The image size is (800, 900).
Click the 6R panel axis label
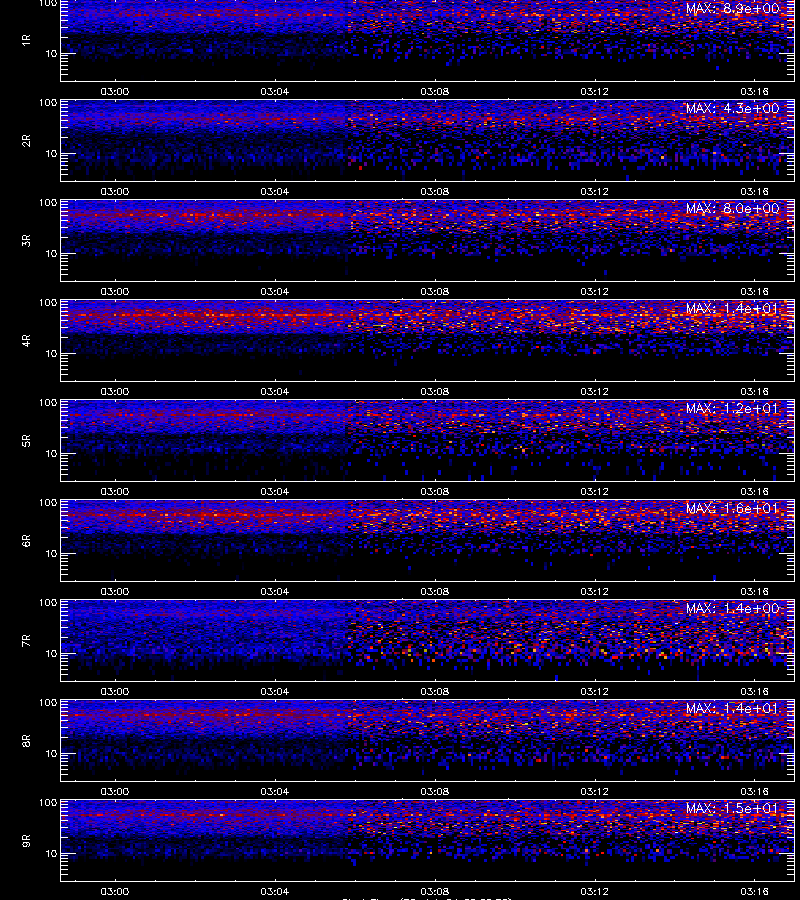(26, 540)
